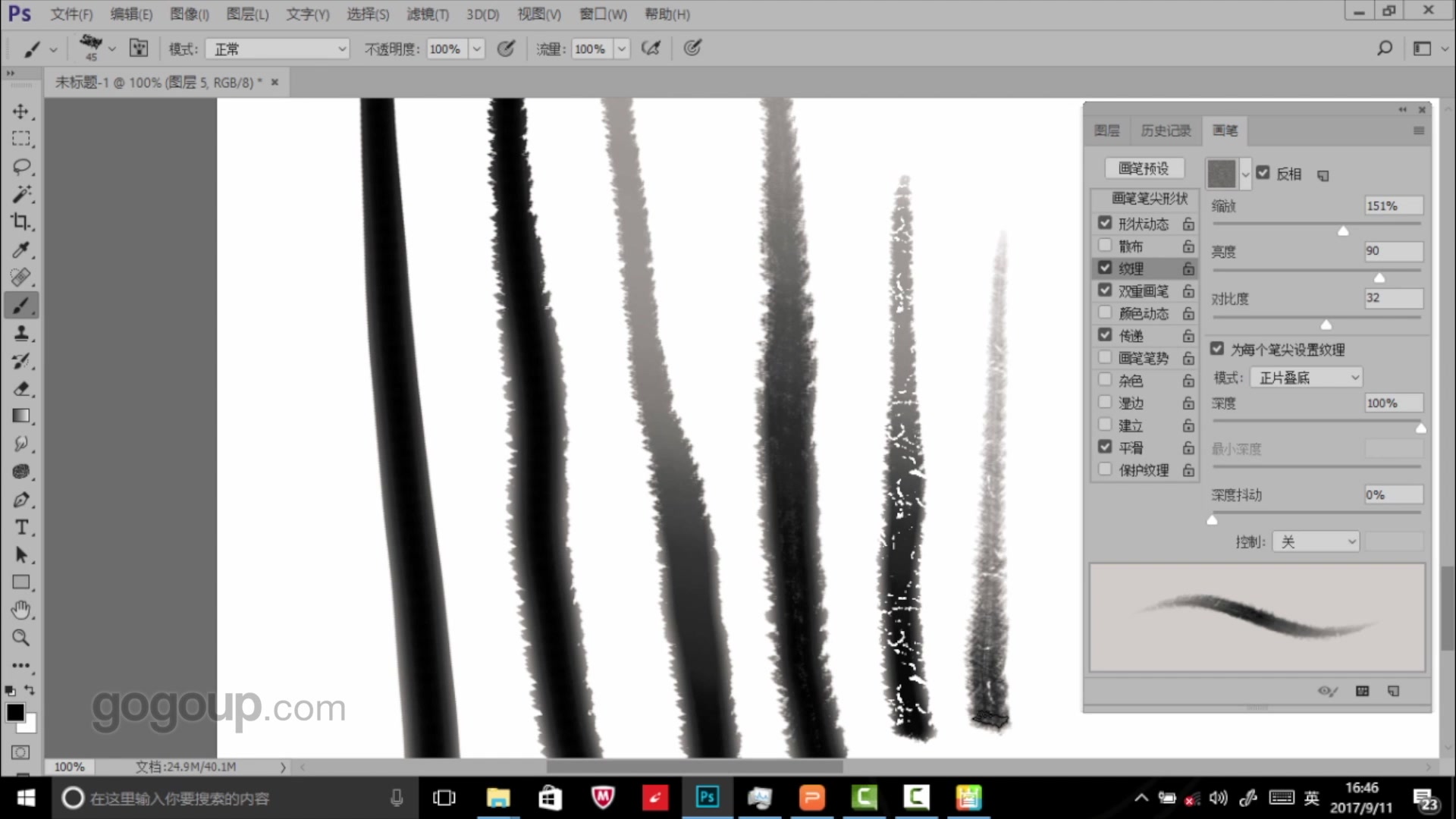The height and width of the screenshot is (819, 1456).
Task: Select the Hand tool
Action: click(x=20, y=610)
